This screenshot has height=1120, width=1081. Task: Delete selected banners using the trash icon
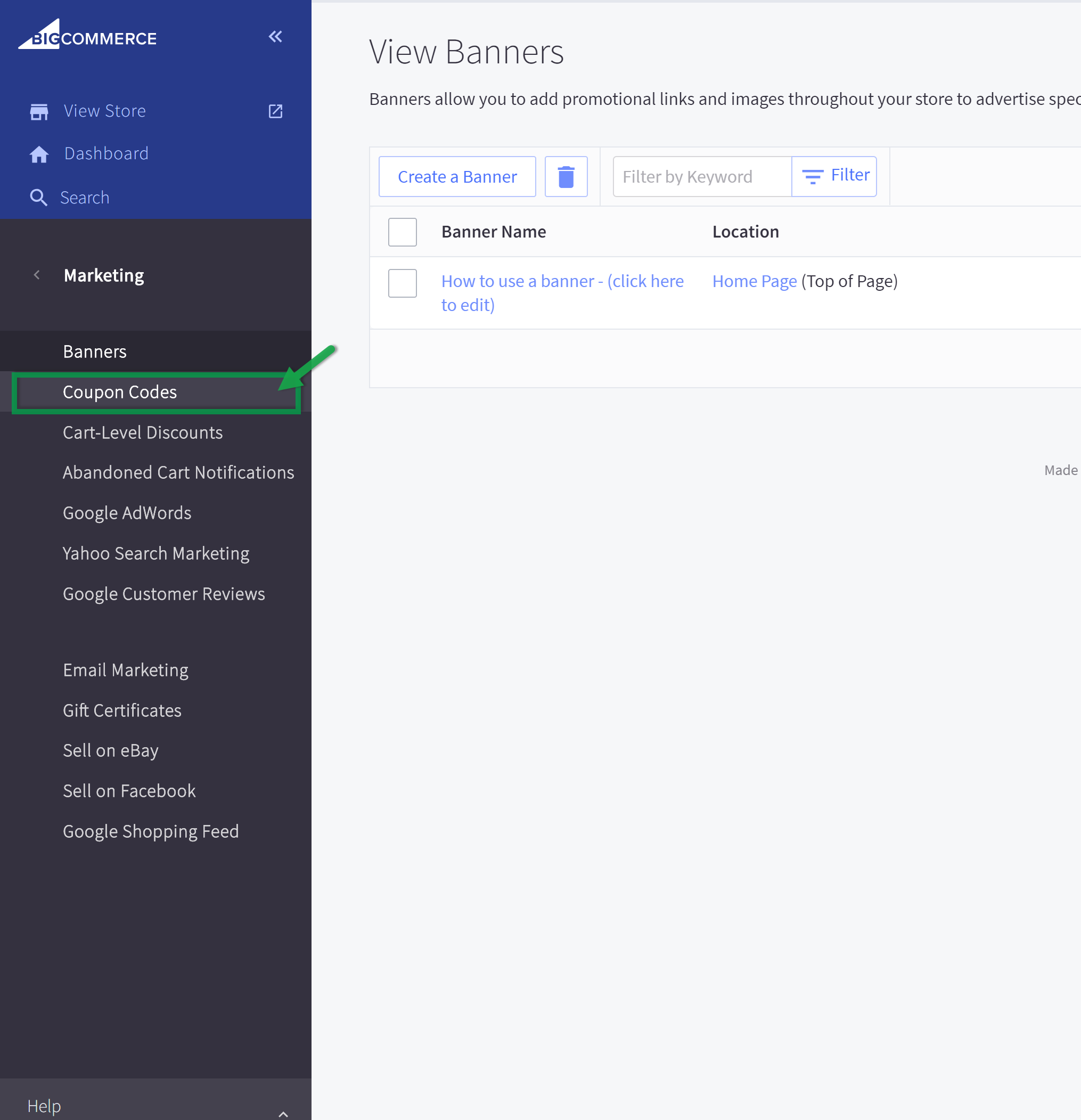point(566,177)
